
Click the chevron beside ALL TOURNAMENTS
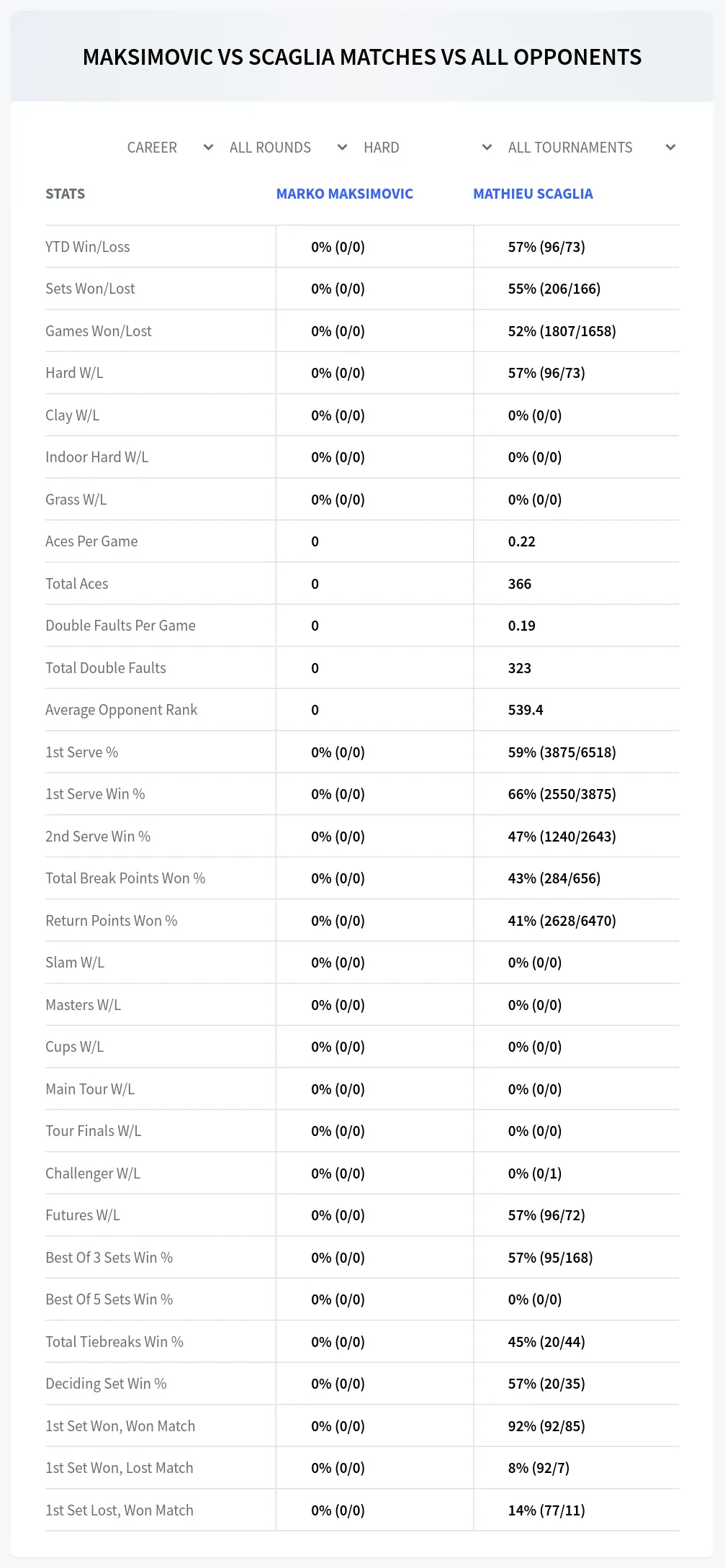670,148
